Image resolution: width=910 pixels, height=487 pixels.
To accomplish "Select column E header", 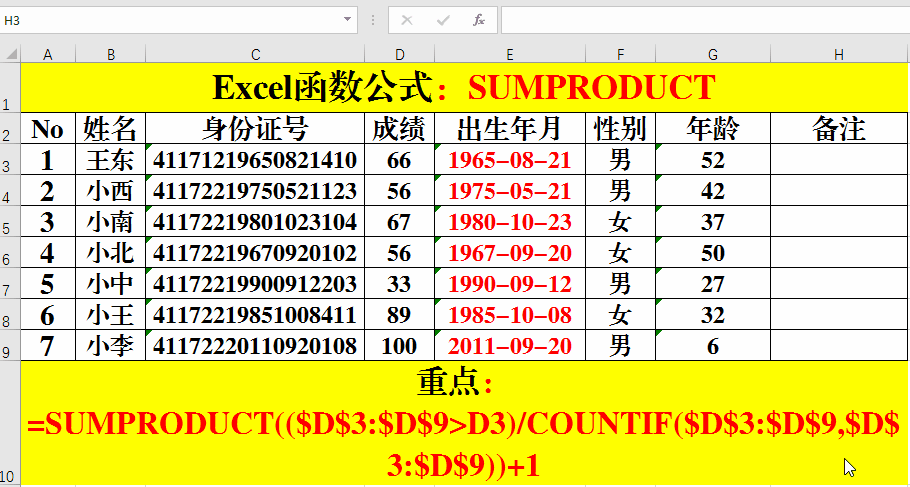I will [510, 55].
